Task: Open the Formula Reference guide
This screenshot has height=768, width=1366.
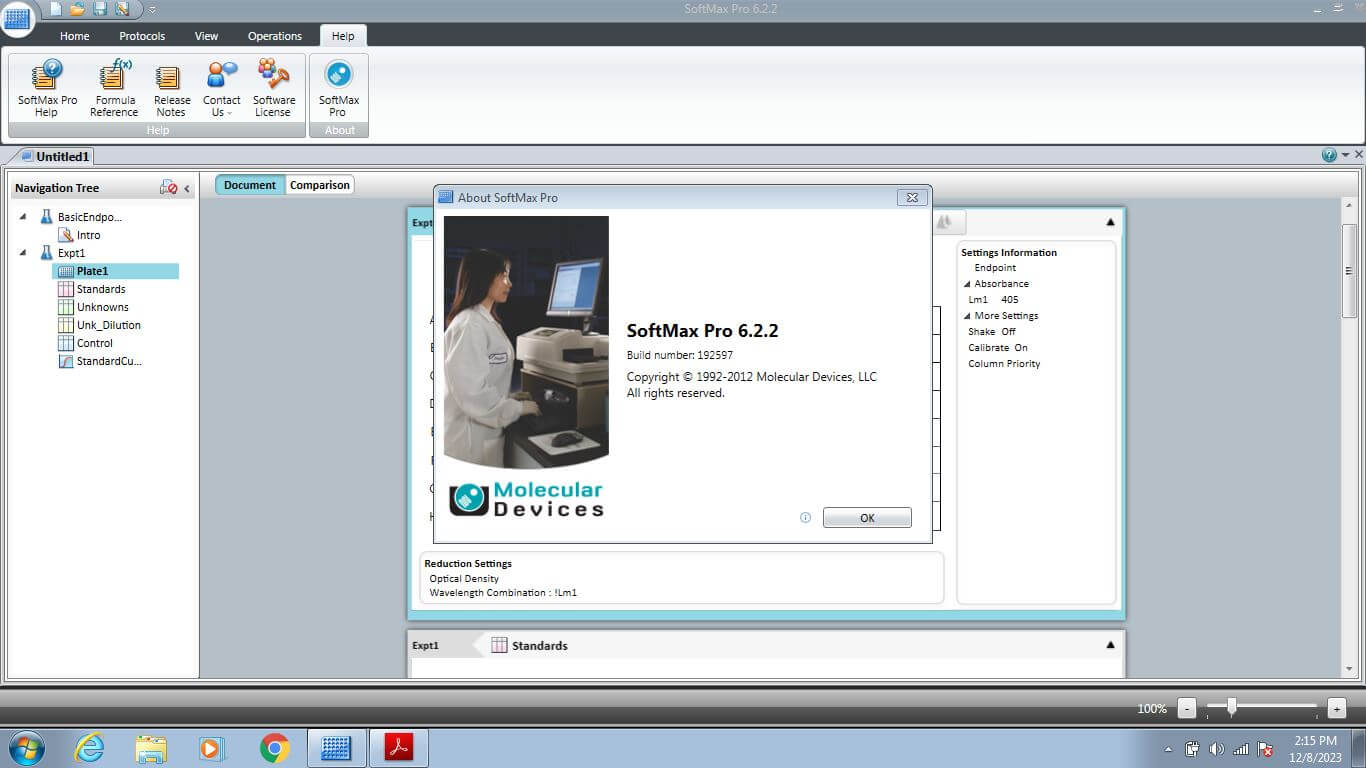Action: tap(115, 88)
